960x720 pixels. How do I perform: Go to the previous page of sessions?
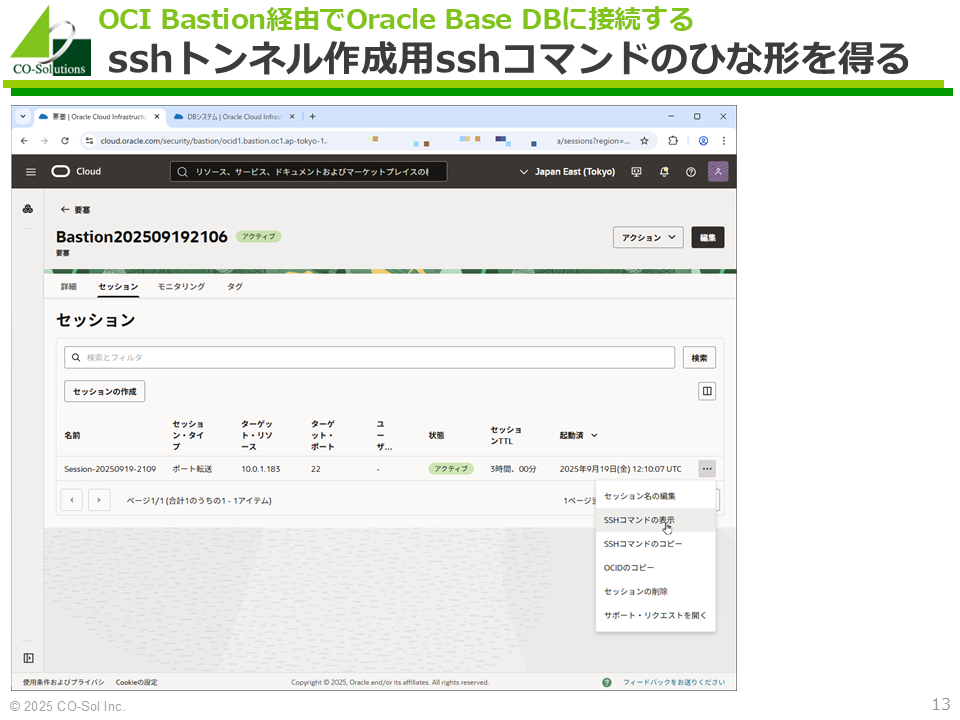tap(72, 500)
